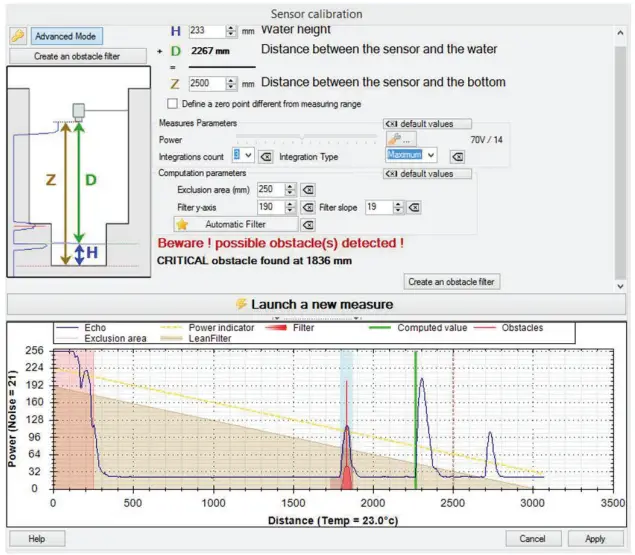Image resolution: width=635 pixels, height=555 pixels.
Task: Click the key icon beside Advanced Mode
Action: 17,36
